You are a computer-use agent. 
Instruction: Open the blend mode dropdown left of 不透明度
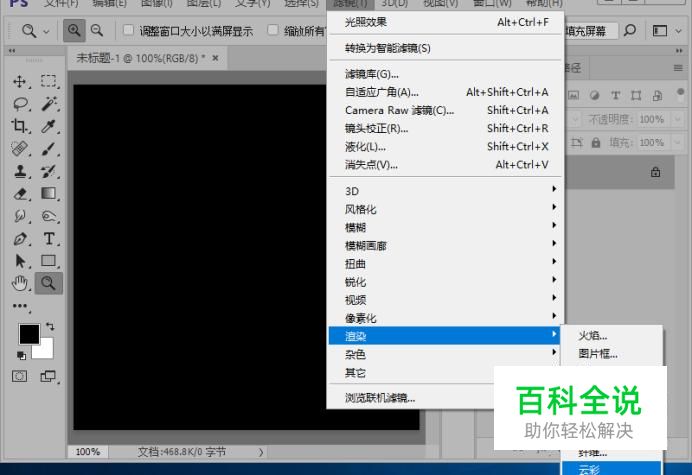[x=574, y=119]
